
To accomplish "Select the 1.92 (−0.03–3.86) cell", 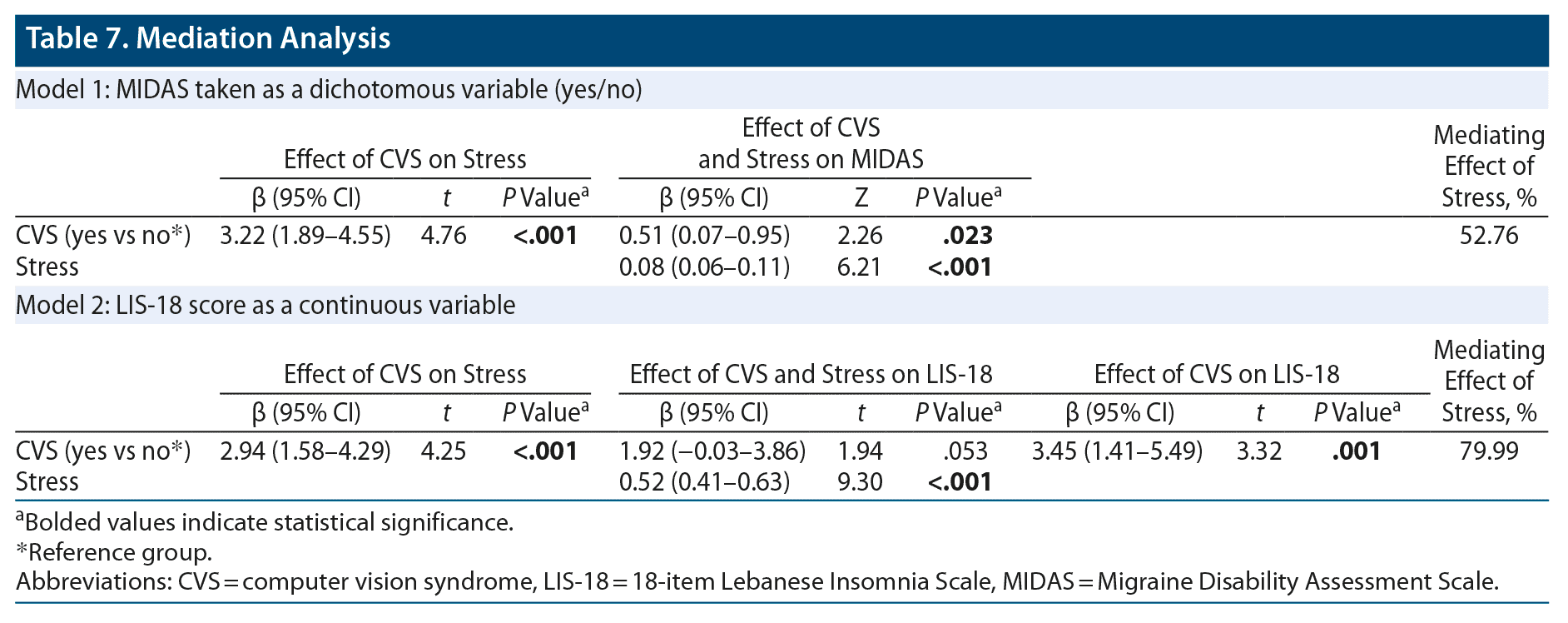I will [712, 451].
